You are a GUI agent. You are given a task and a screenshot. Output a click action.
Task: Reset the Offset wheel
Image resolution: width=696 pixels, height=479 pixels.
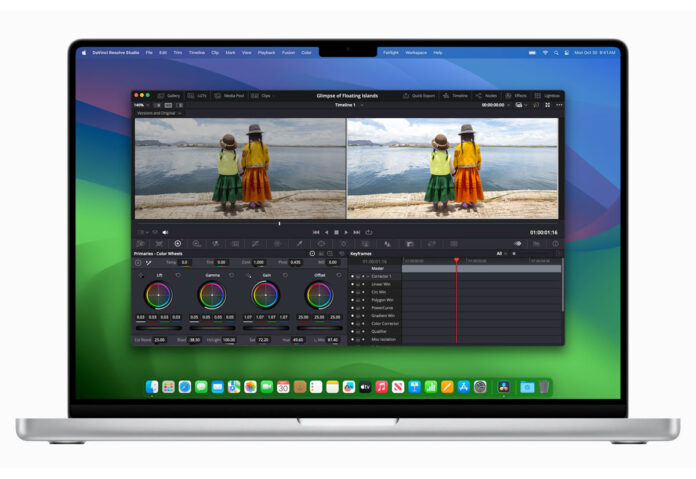point(339,276)
